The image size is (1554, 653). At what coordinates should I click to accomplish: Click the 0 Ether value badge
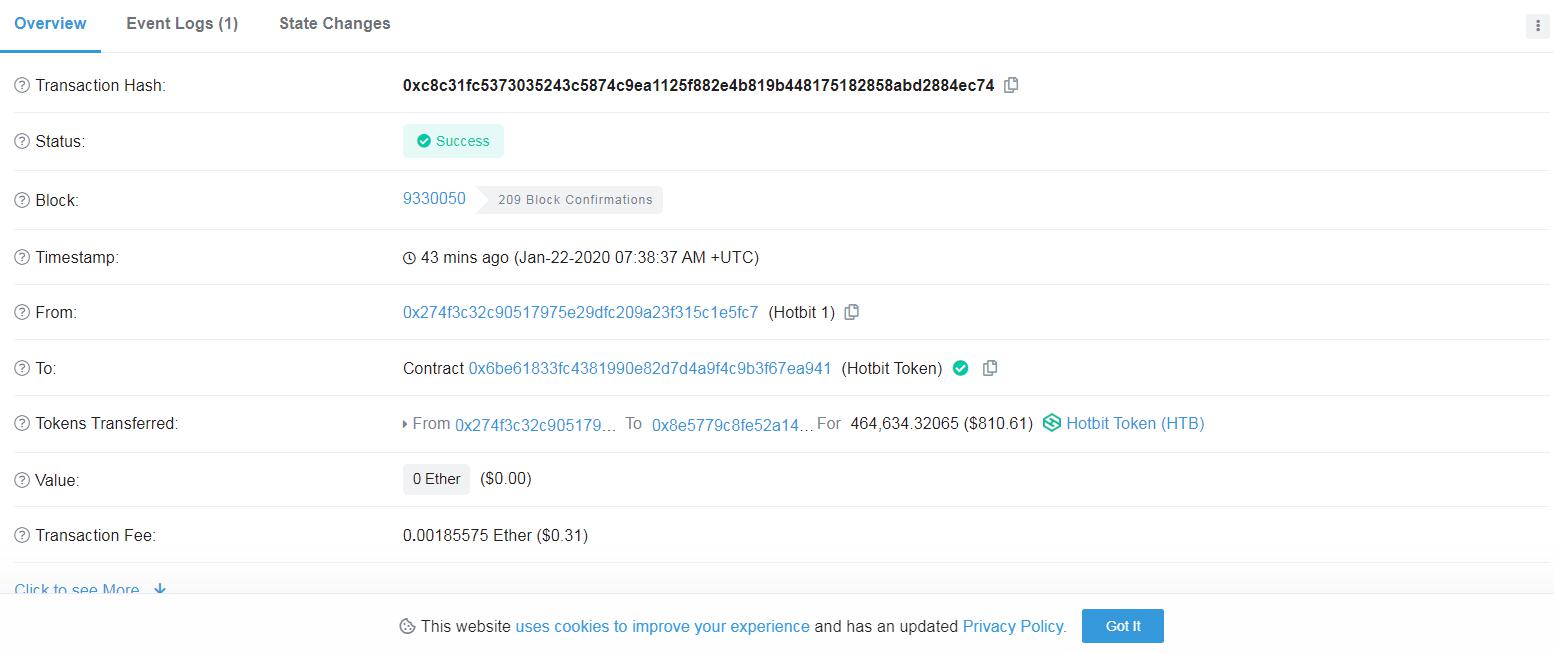pyautogui.click(x=436, y=479)
